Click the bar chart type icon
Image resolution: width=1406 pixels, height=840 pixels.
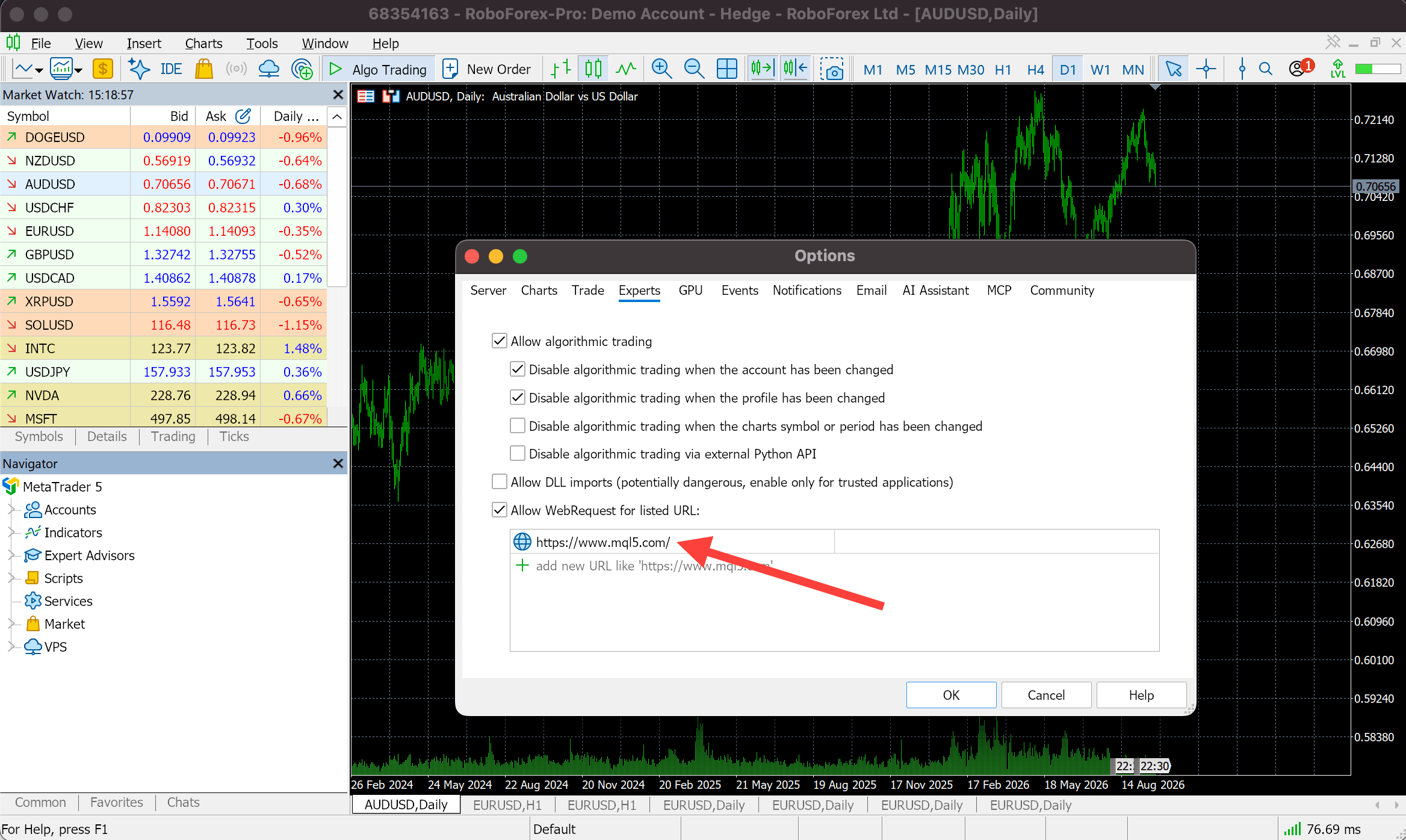(561, 69)
